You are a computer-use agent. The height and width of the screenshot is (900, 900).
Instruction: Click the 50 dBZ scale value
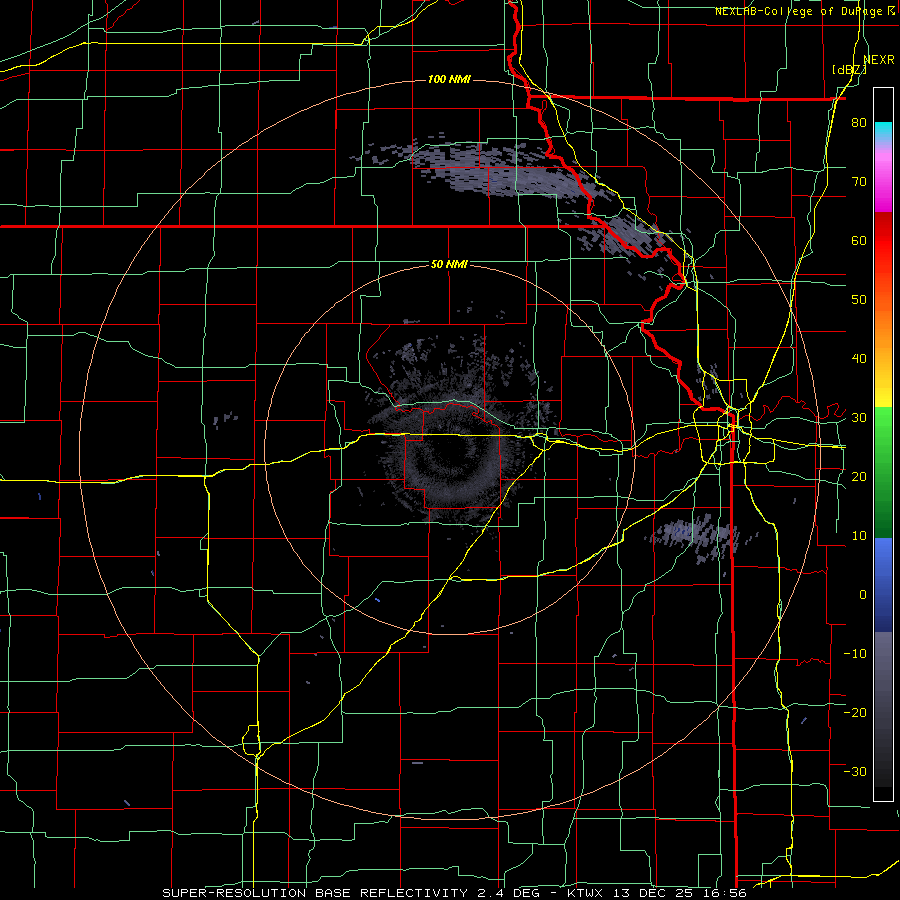(x=859, y=300)
